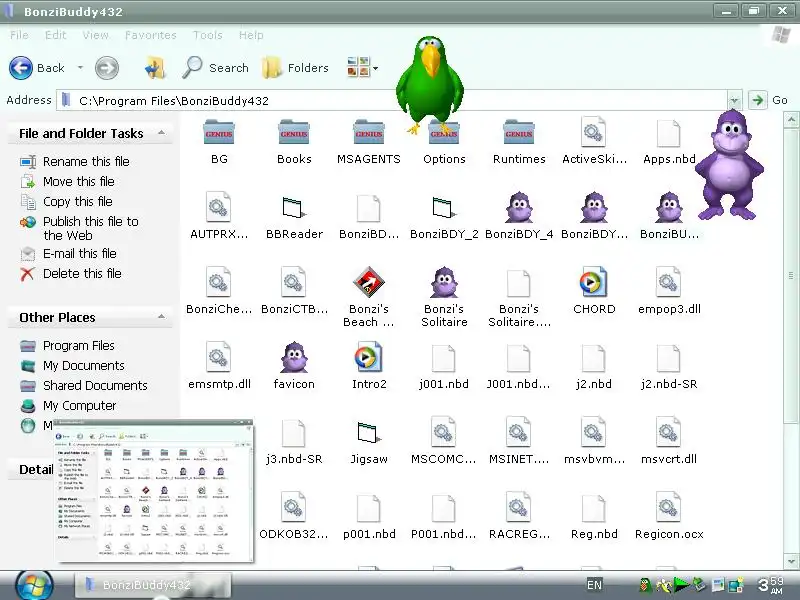Go to Program Files in Other Places
The image size is (800, 600).
coord(67,345)
